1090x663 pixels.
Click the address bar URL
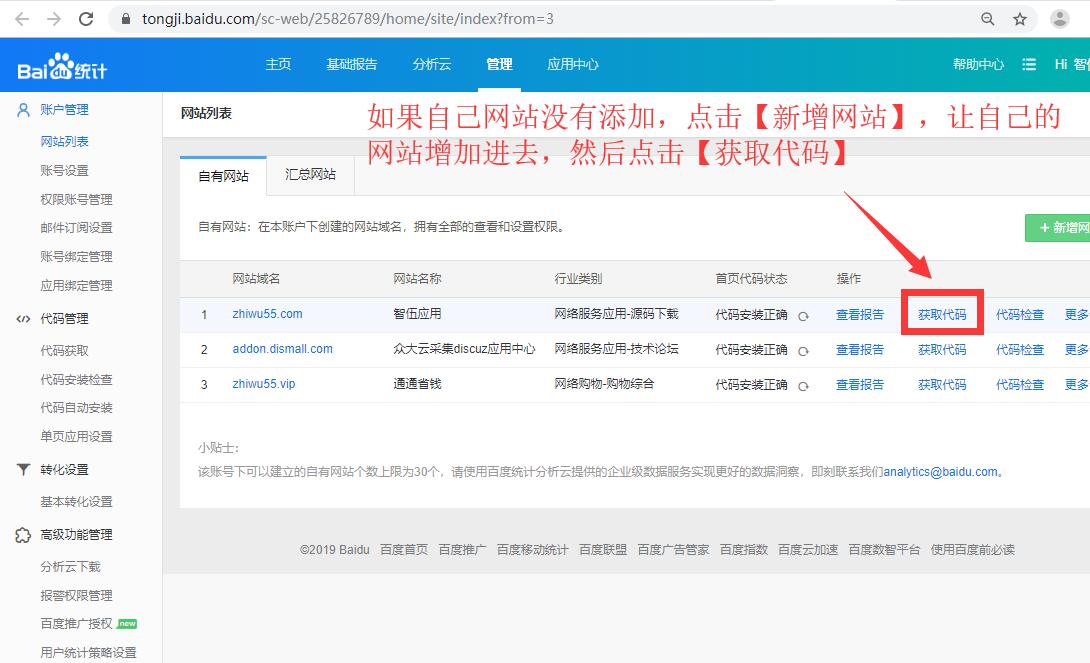[x=348, y=19]
